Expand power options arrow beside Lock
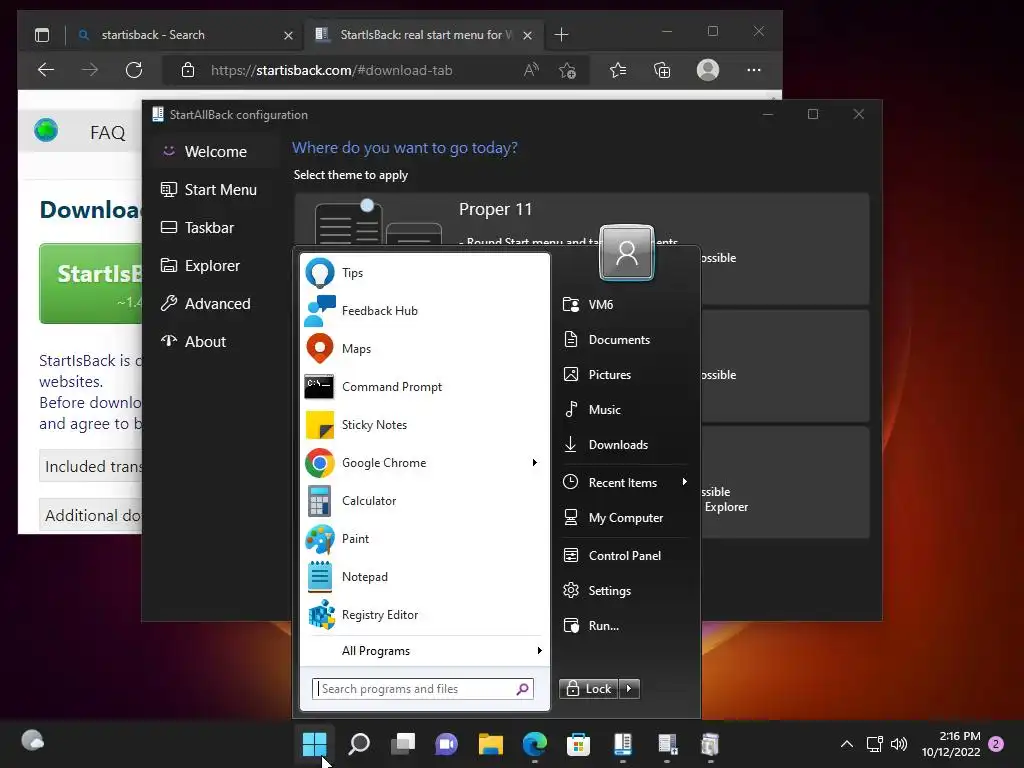 (629, 689)
